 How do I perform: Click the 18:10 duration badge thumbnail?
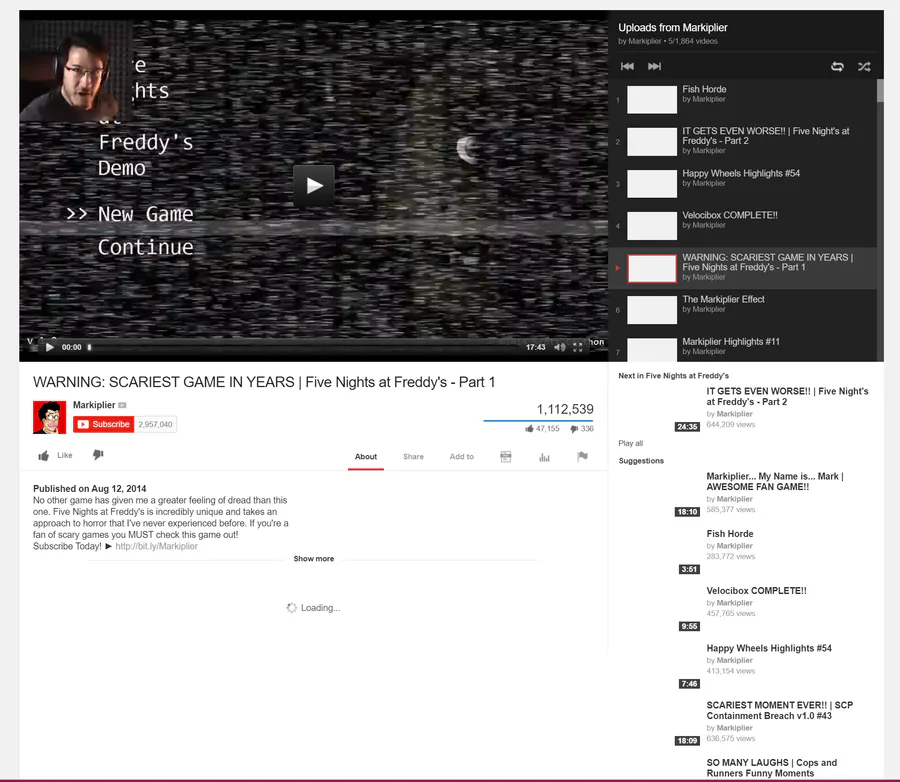686,512
